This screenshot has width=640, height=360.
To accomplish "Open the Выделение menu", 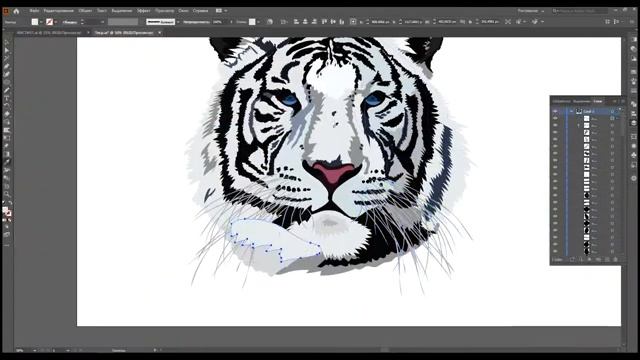I will [122, 11].
